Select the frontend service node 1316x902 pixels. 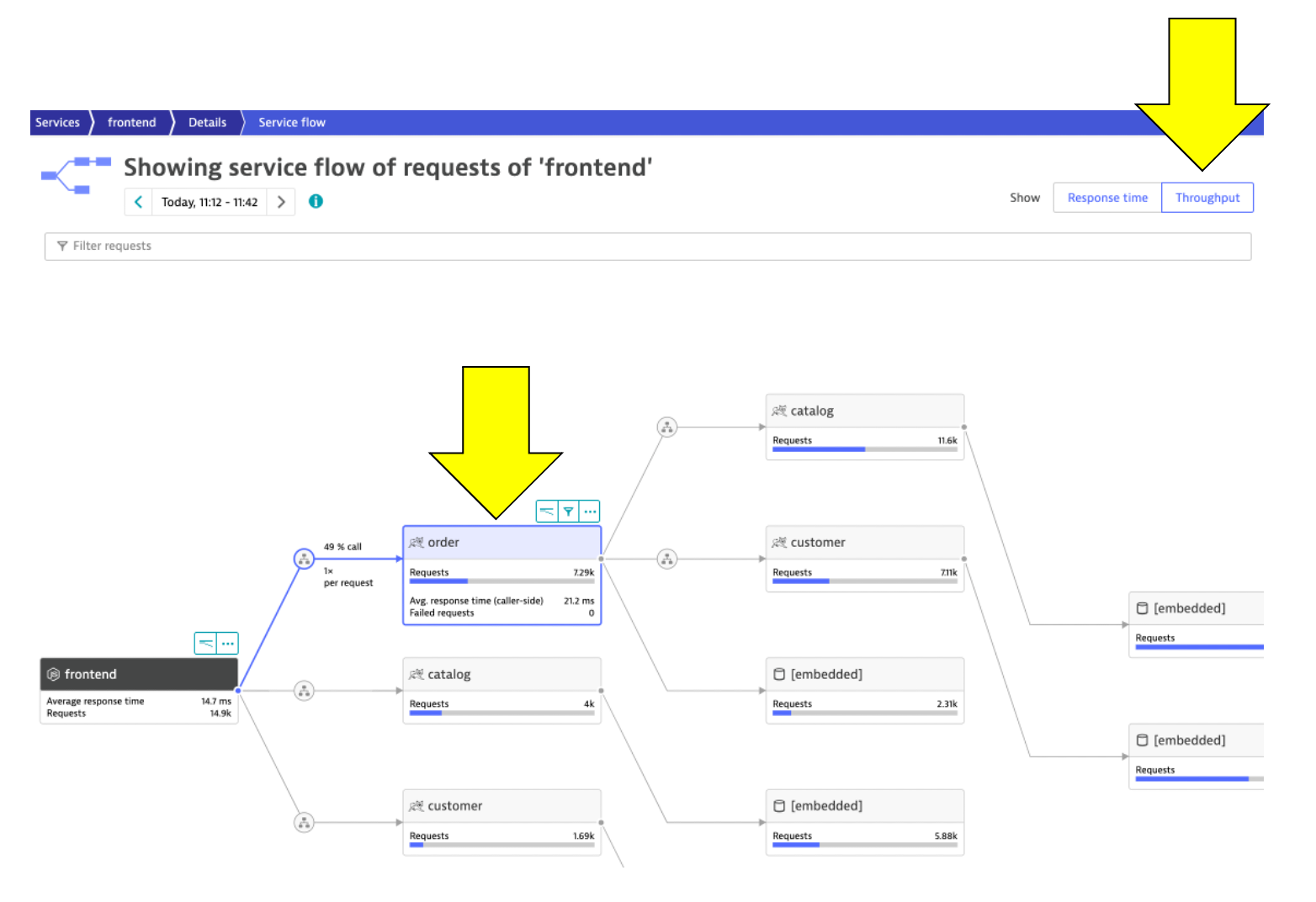tap(139, 675)
